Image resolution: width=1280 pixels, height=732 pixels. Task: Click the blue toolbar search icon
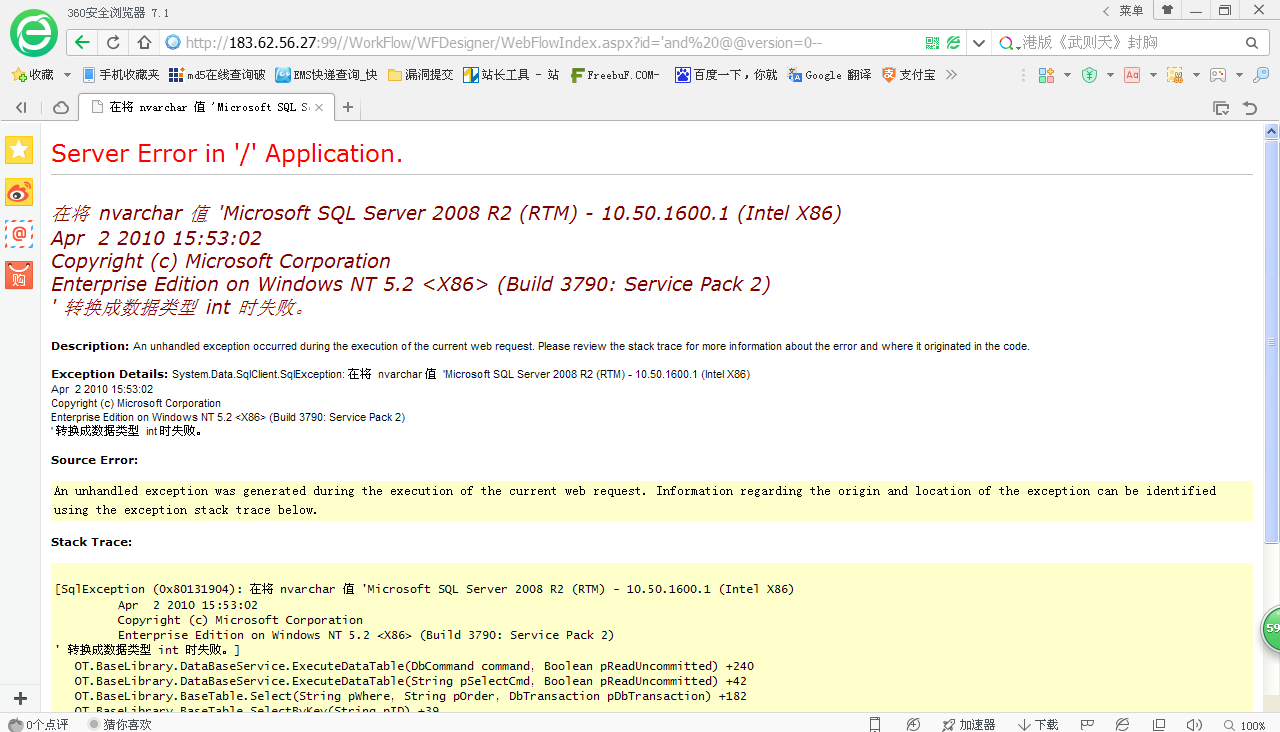[1261, 75]
